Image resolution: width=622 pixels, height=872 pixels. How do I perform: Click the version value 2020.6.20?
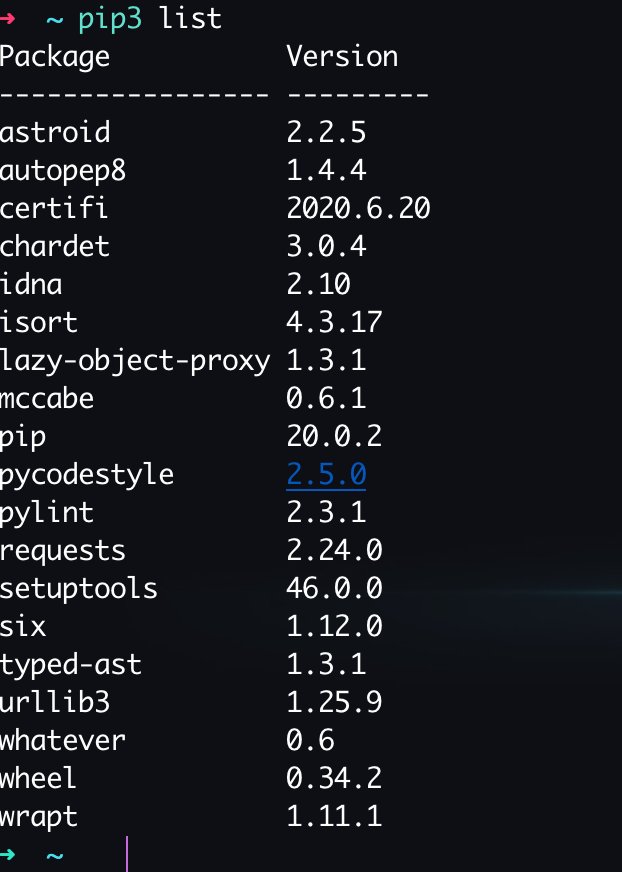click(x=358, y=208)
